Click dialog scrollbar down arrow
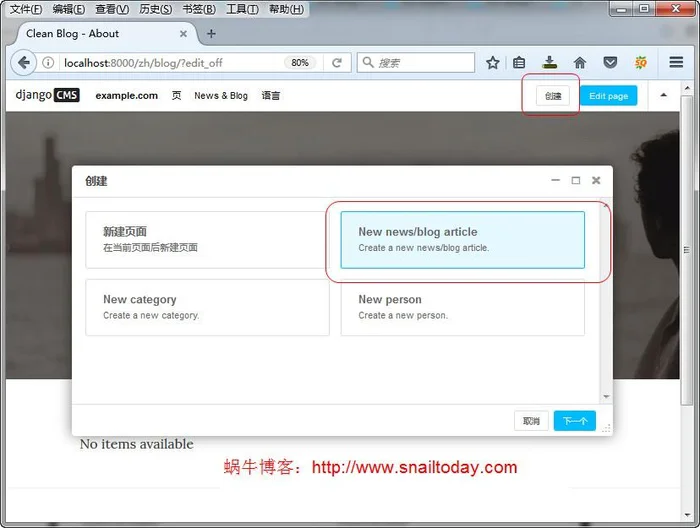 606,396
